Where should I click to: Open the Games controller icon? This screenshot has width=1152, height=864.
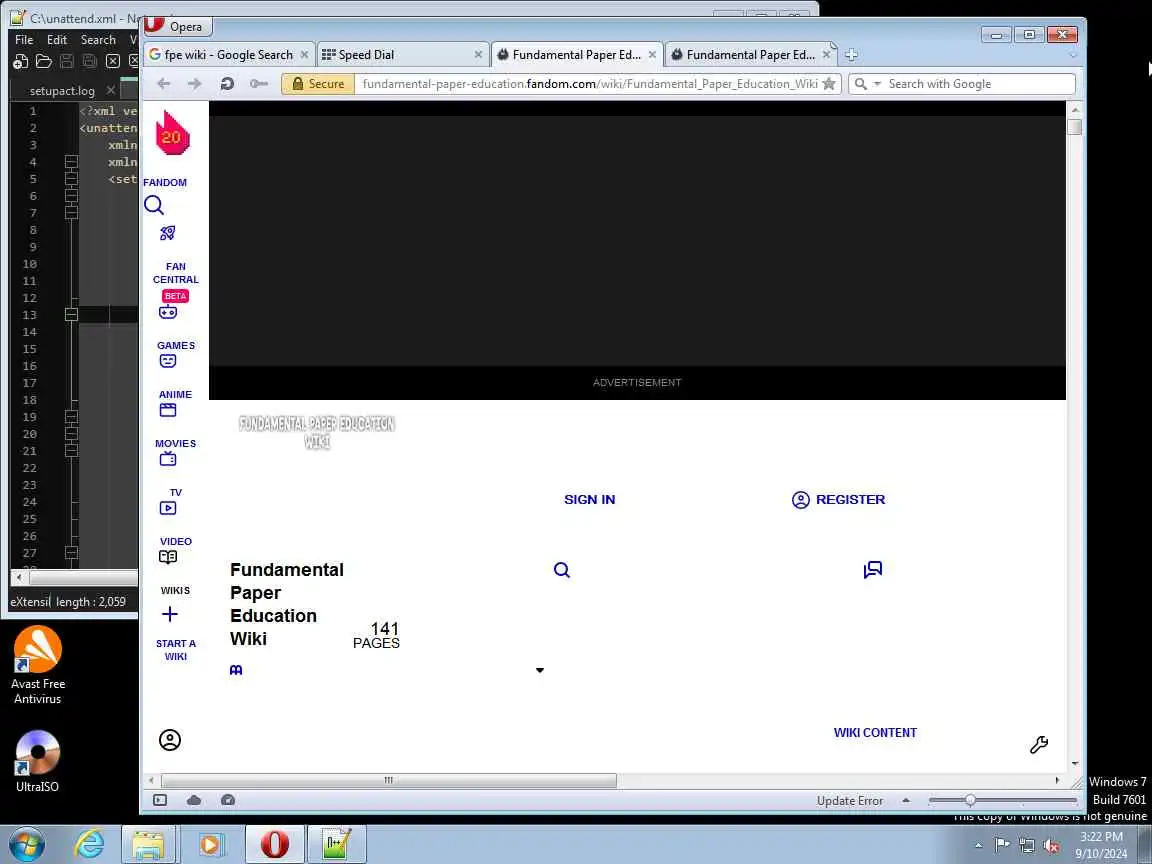[x=168, y=312]
